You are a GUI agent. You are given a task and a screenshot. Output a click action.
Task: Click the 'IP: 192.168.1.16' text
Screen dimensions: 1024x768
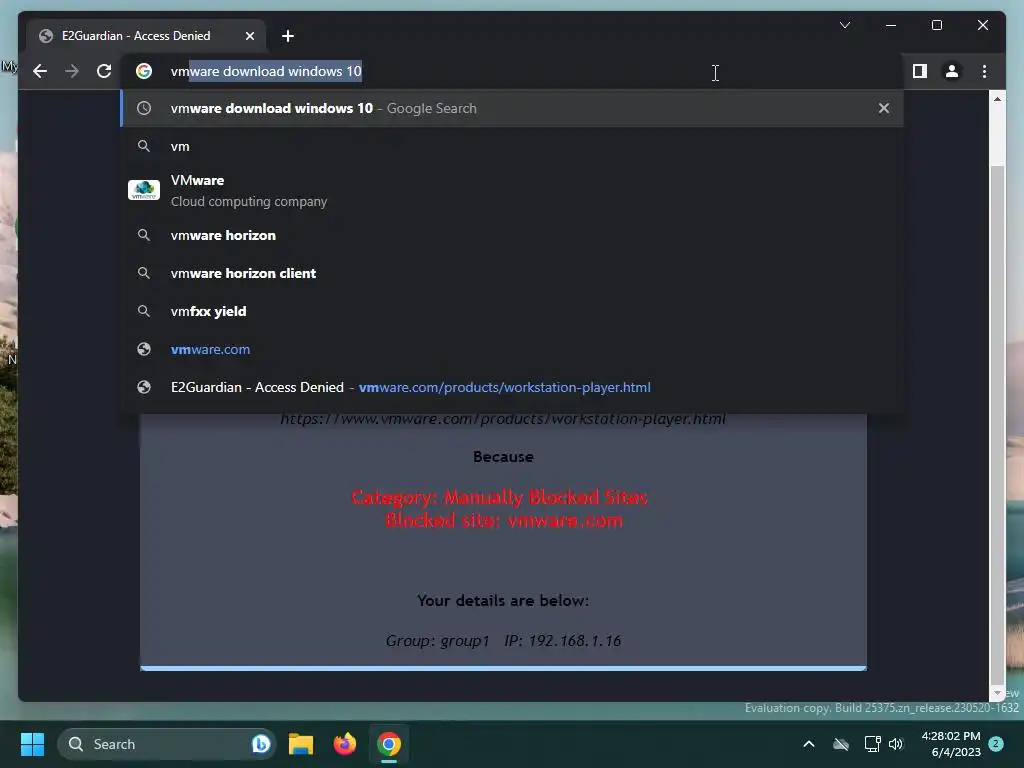pos(562,641)
